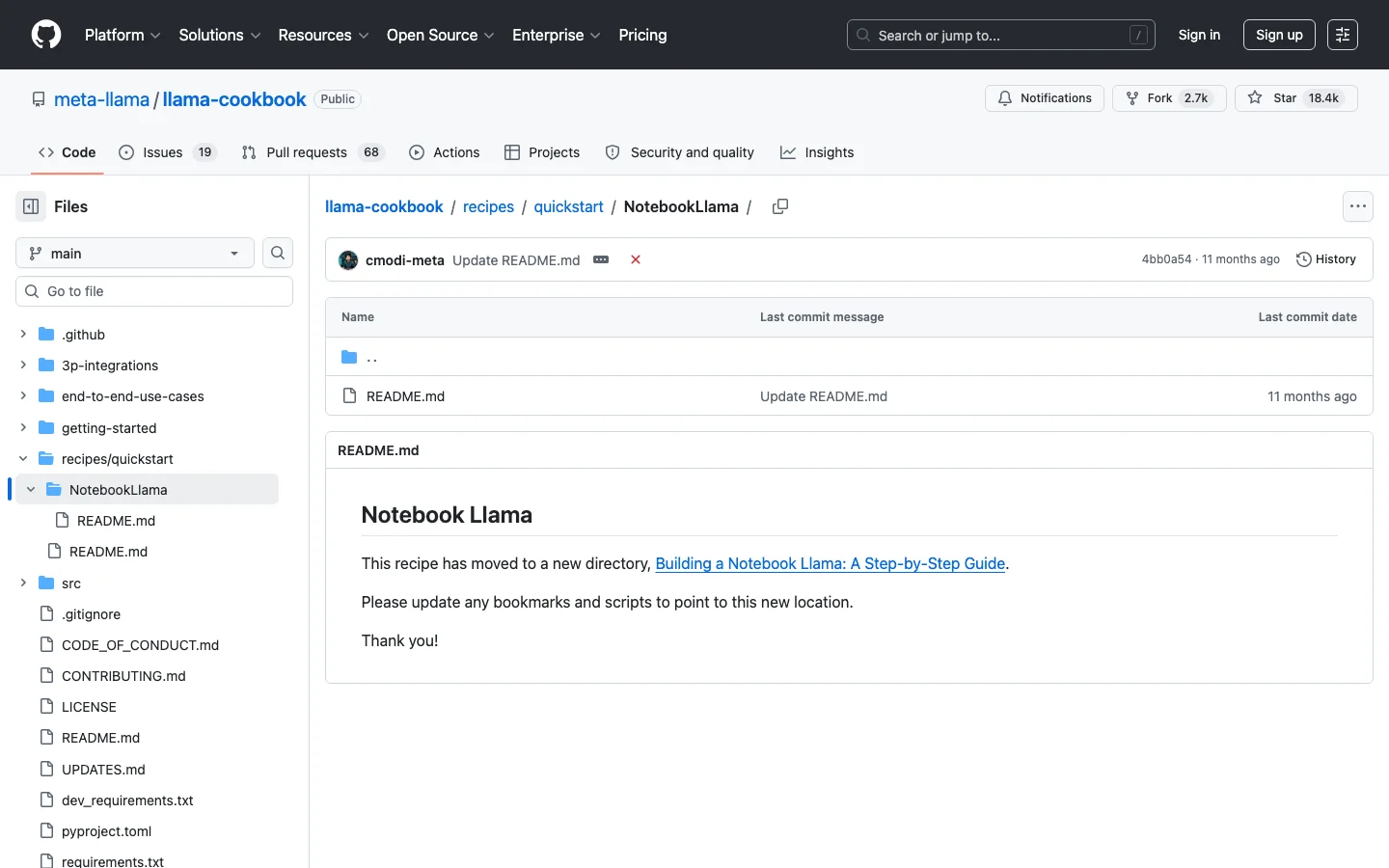Switch to the Projects tab
Screen dimensions: 1389x868
click(x=542, y=152)
